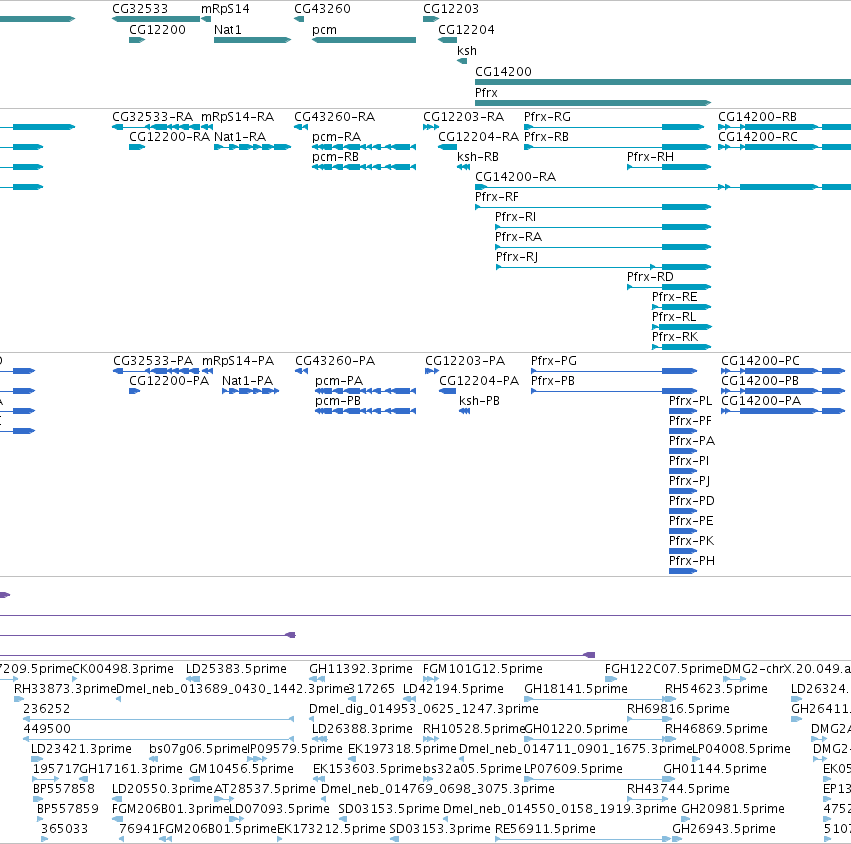The width and height of the screenshot is (851, 844).
Task: Select the Pfrx-PH protein label
Action: [x=692, y=561]
